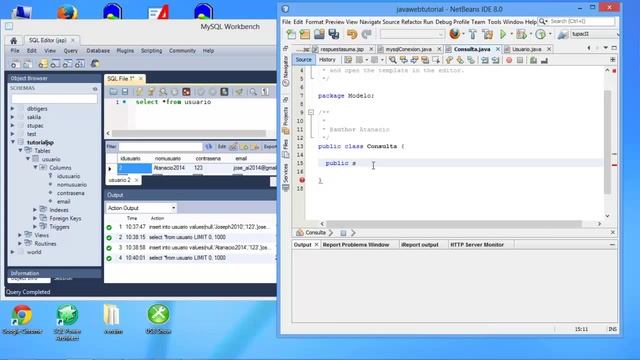The height and width of the screenshot is (360, 640).
Task: Execute query lightning icon in Workbench
Action: point(140,92)
